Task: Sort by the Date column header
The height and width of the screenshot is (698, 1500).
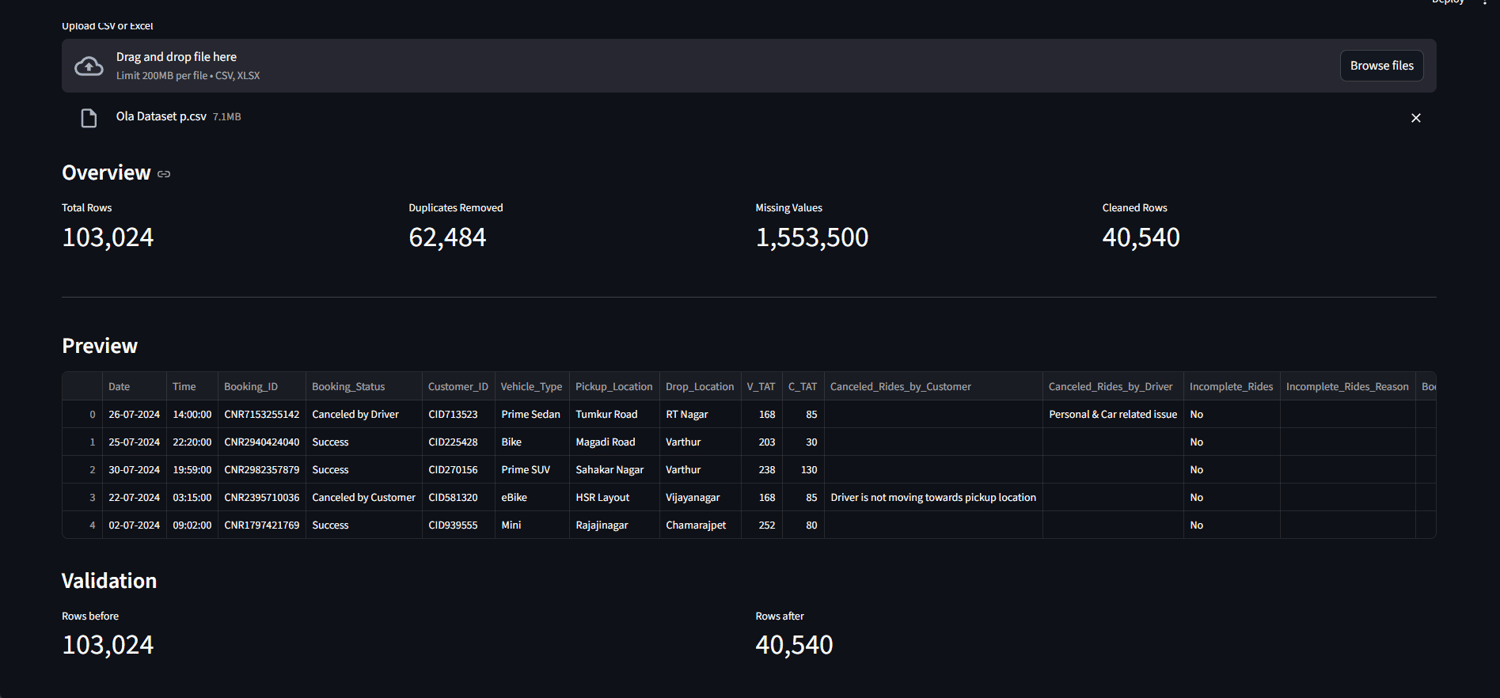Action: click(x=134, y=386)
